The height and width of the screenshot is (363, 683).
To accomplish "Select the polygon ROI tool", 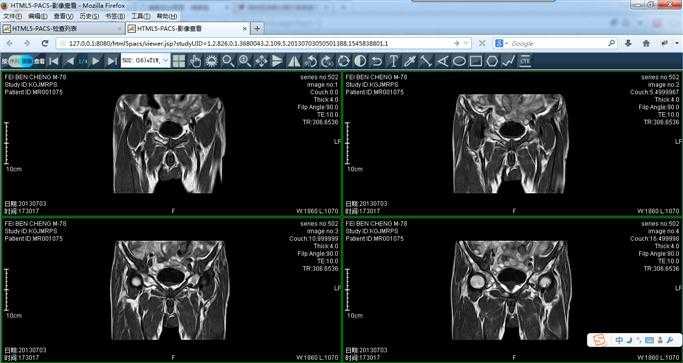I will [x=492, y=61].
